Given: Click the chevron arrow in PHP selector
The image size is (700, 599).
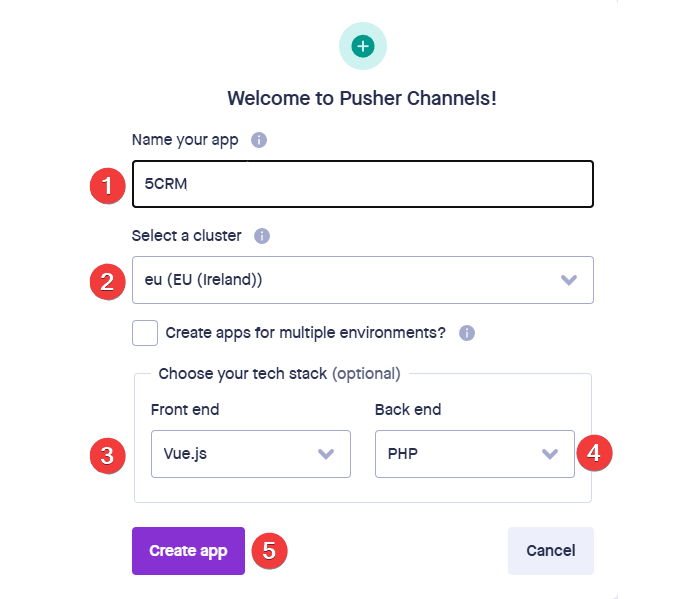Looking at the screenshot, I should point(550,454).
